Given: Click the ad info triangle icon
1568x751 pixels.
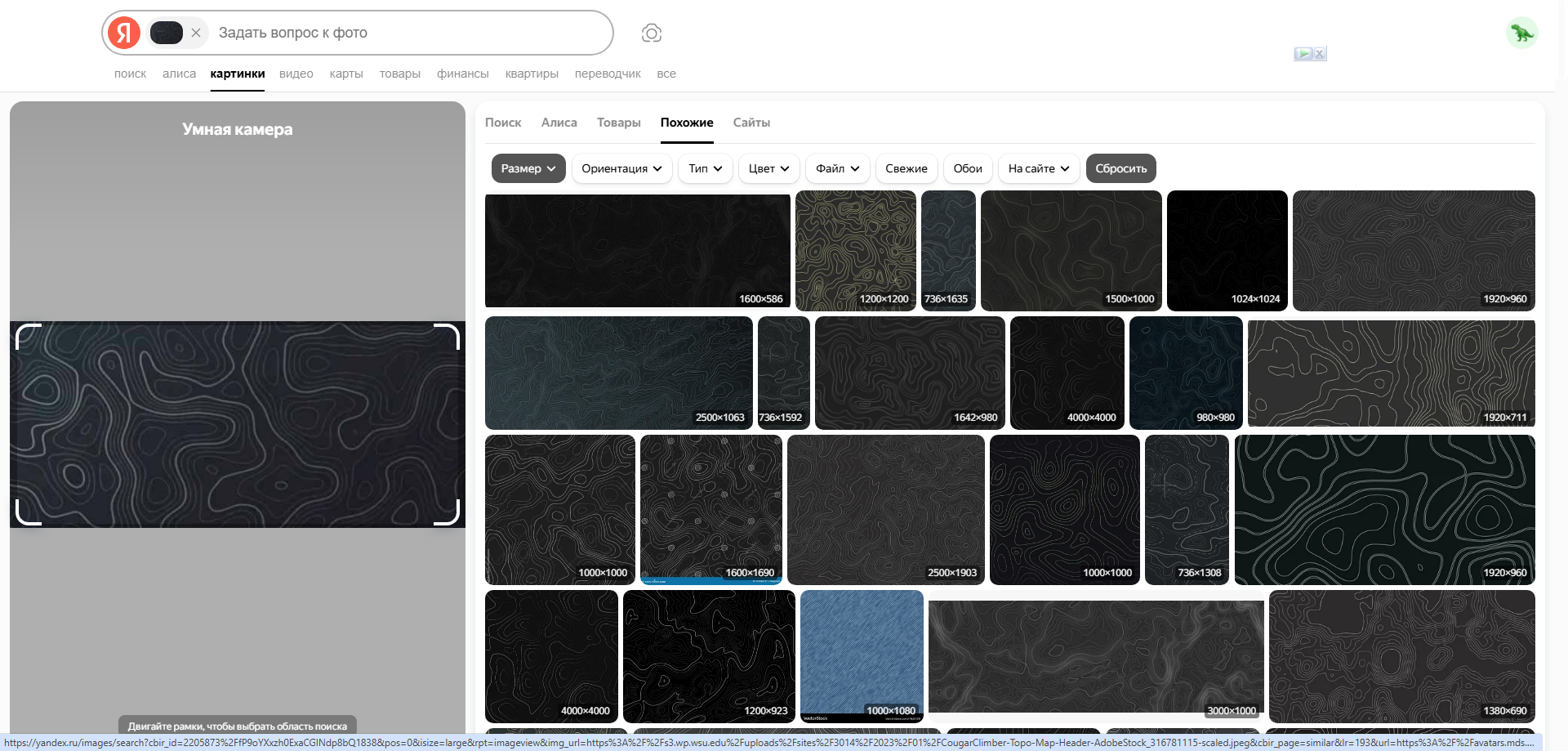Looking at the screenshot, I should click(x=1303, y=54).
